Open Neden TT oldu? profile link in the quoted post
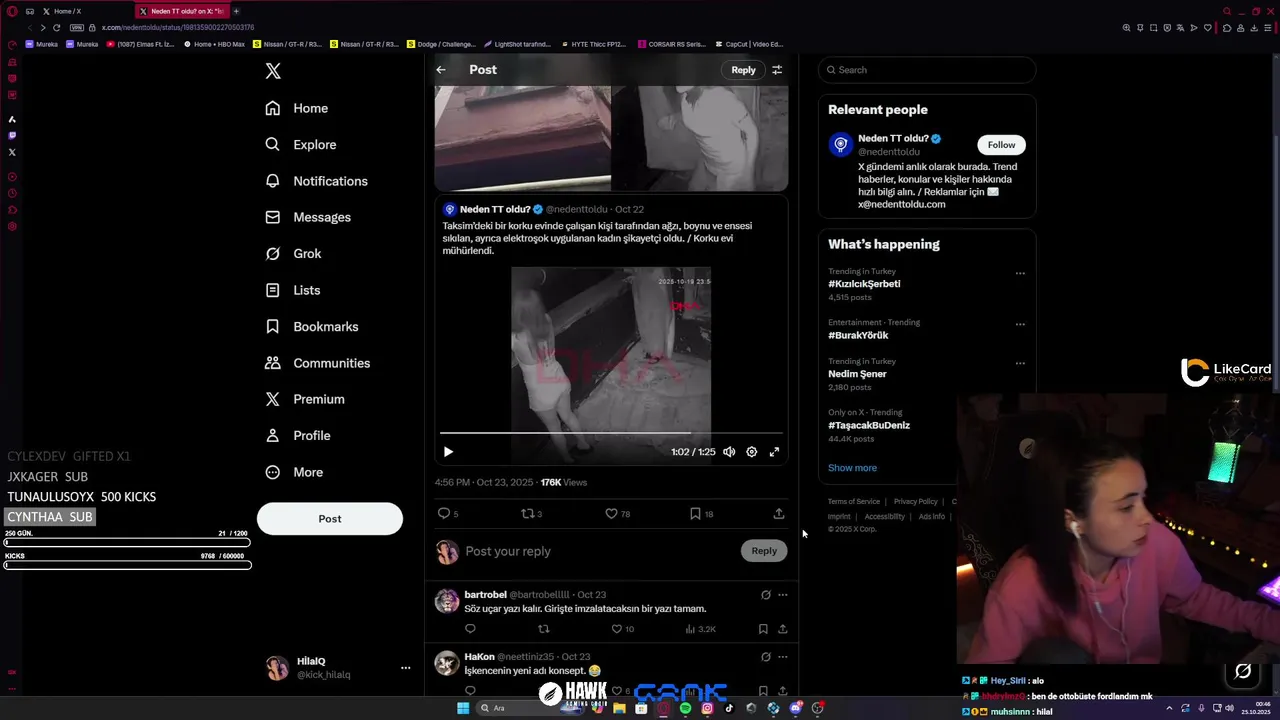The width and height of the screenshot is (1280, 720). coord(495,209)
